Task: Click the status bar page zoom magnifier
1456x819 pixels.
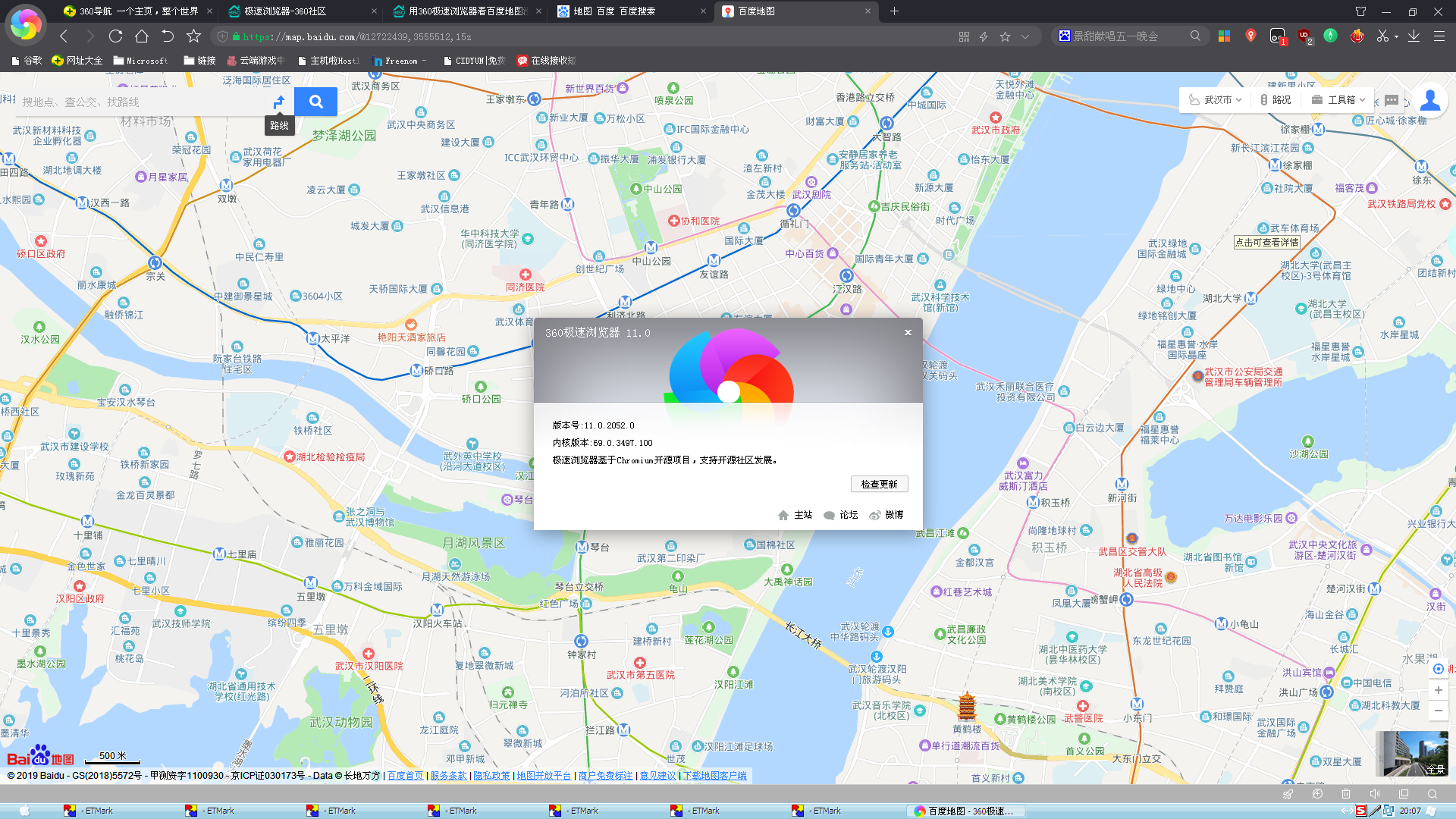Action: (x=1432, y=794)
